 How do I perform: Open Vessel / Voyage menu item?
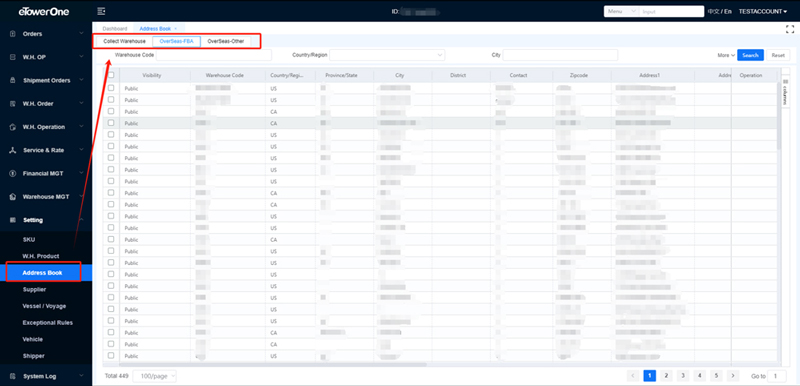coord(44,306)
